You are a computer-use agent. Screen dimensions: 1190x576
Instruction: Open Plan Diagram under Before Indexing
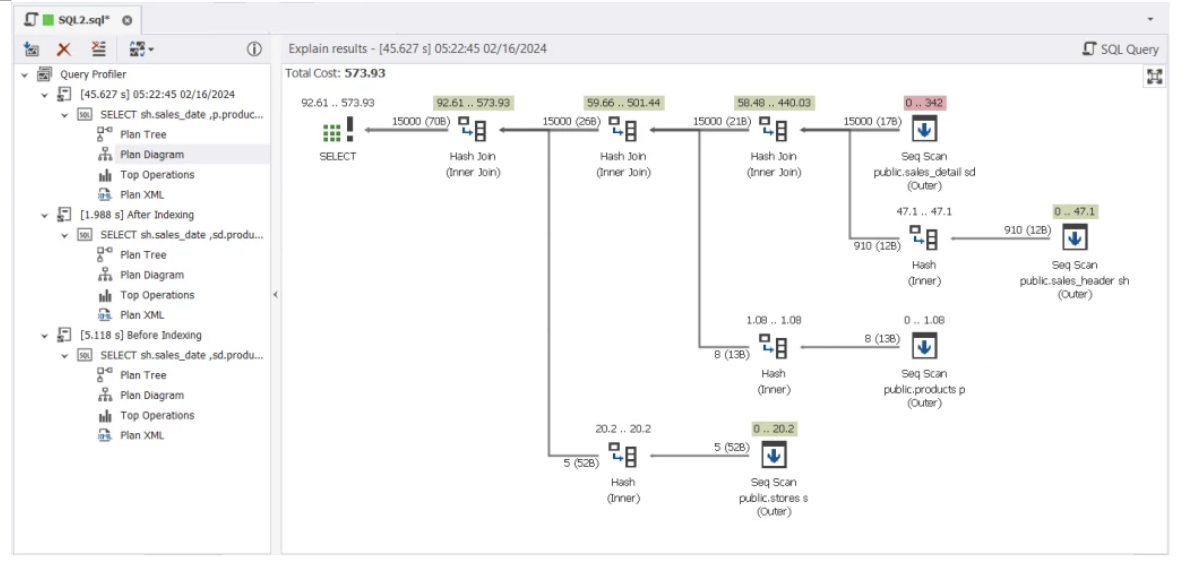[152, 395]
